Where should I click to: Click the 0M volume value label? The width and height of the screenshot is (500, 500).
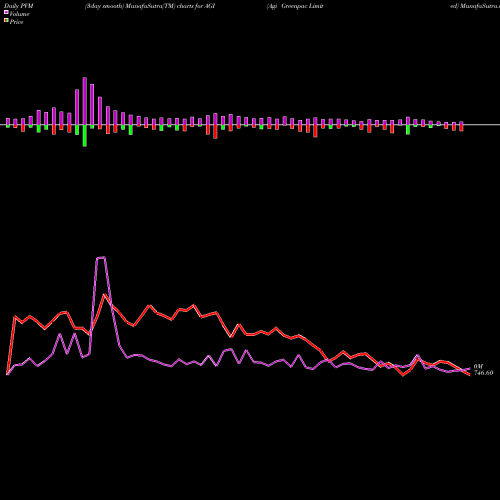(x=478, y=366)
